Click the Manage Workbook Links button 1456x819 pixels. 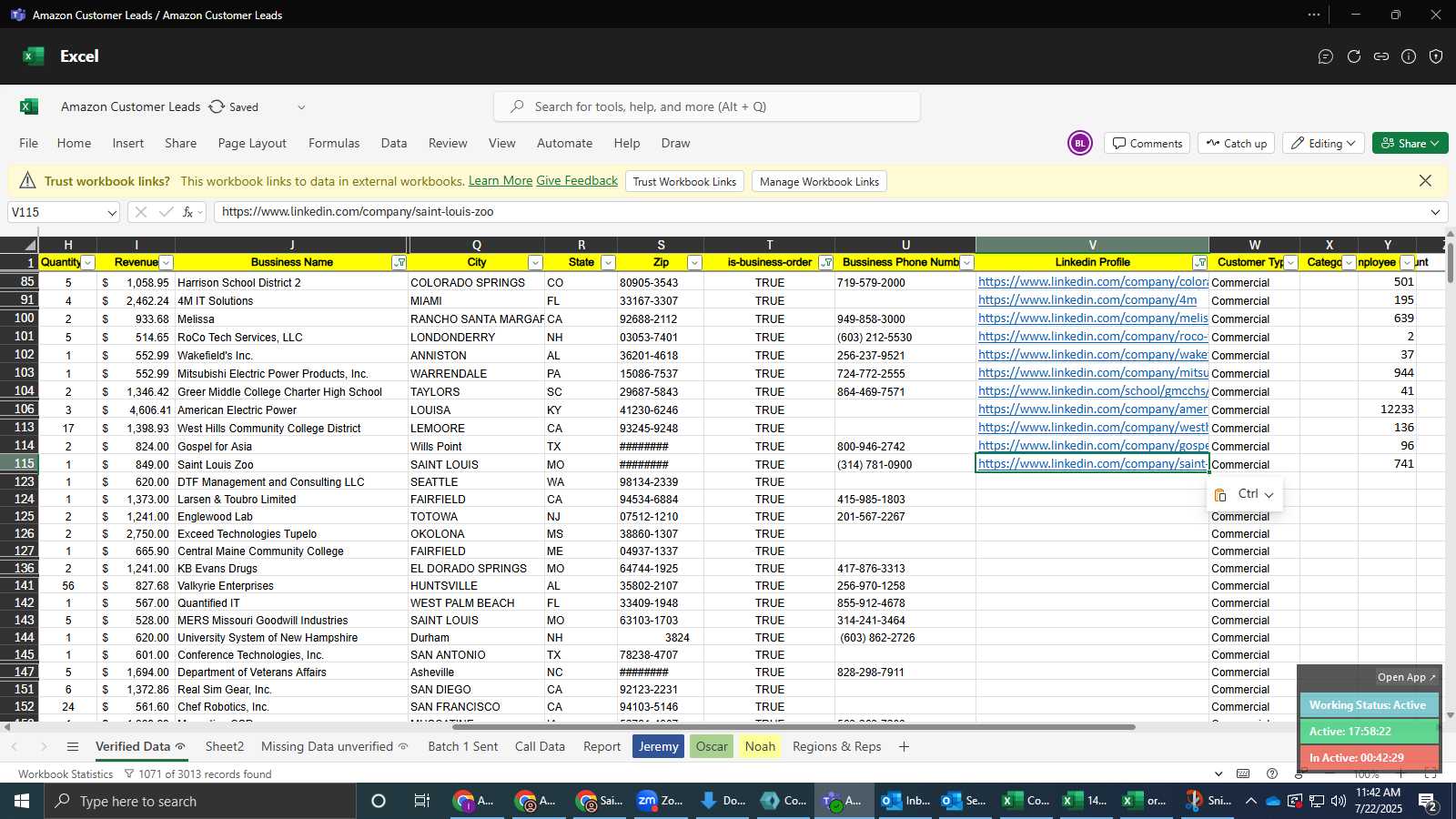click(819, 181)
